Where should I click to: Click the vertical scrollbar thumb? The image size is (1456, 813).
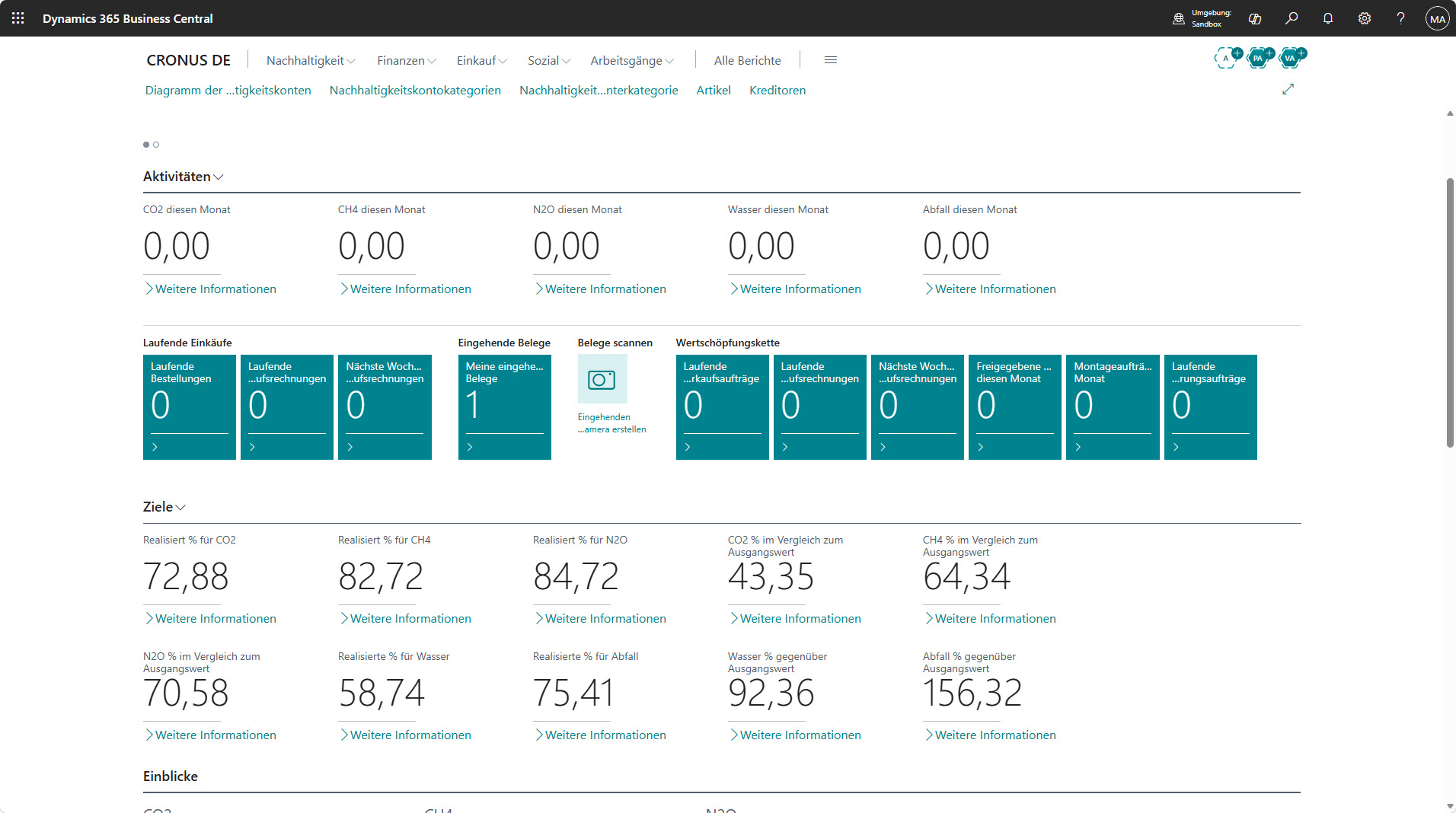click(x=1450, y=312)
